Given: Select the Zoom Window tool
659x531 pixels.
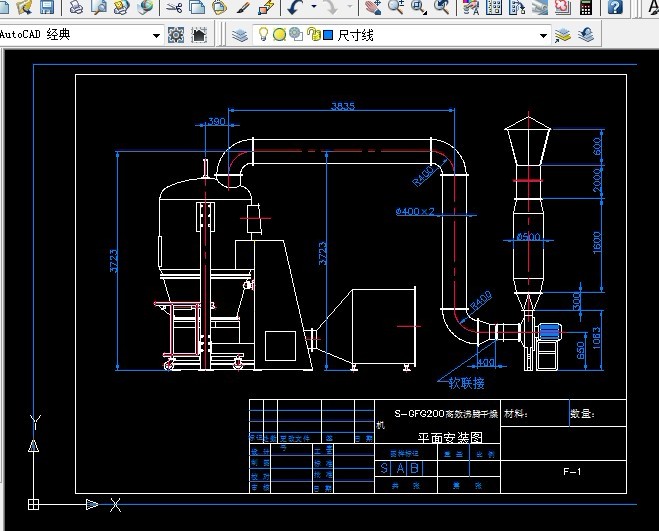Looking at the screenshot, I should click(x=419, y=7).
